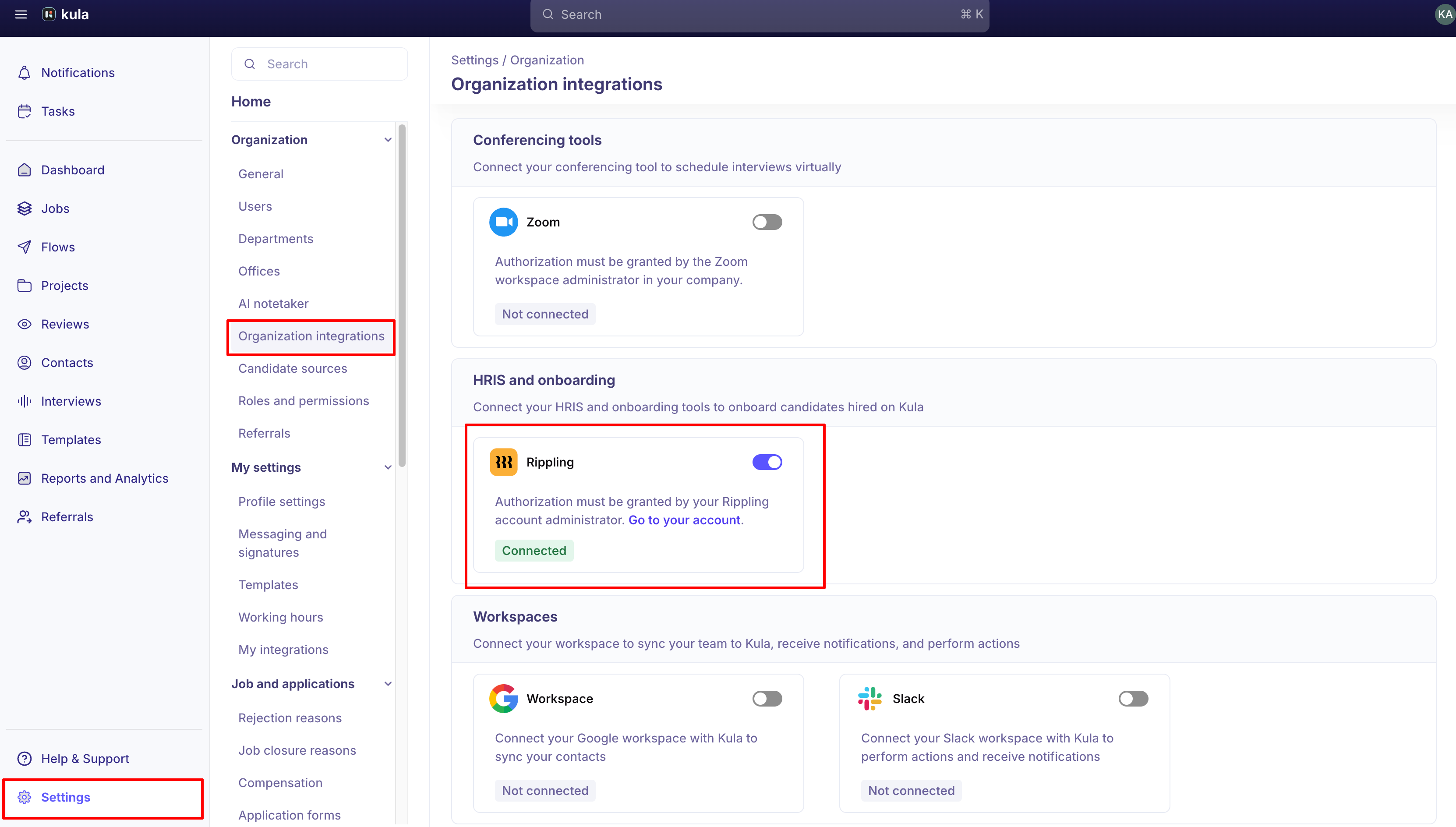Collapse the My settings section
The height and width of the screenshot is (827, 1456).
388,467
